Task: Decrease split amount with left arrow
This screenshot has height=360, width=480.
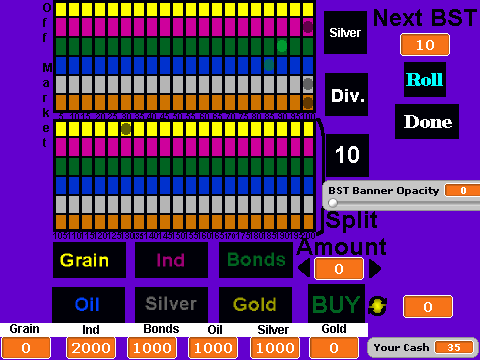Action: pyautogui.click(x=304, y=268)
